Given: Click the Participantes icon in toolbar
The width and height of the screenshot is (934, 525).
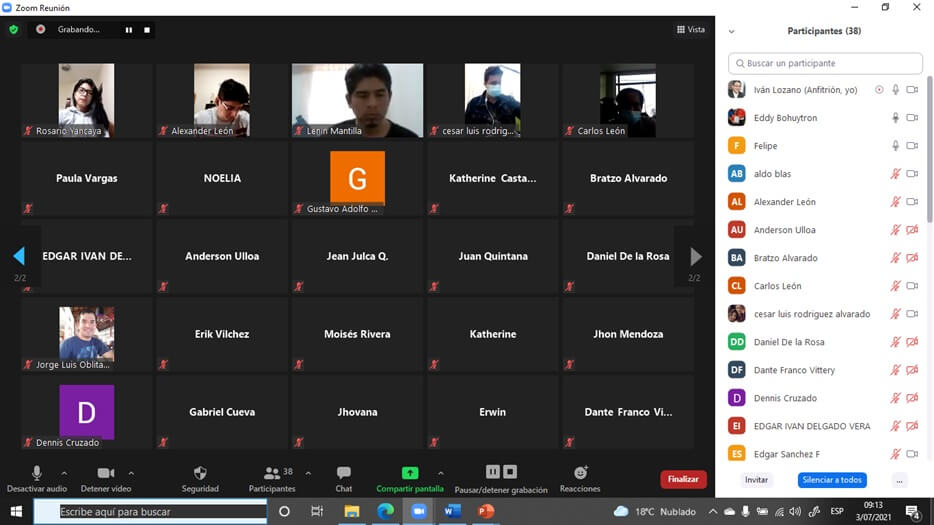Looking at the screenshot, I should [271, 473].
